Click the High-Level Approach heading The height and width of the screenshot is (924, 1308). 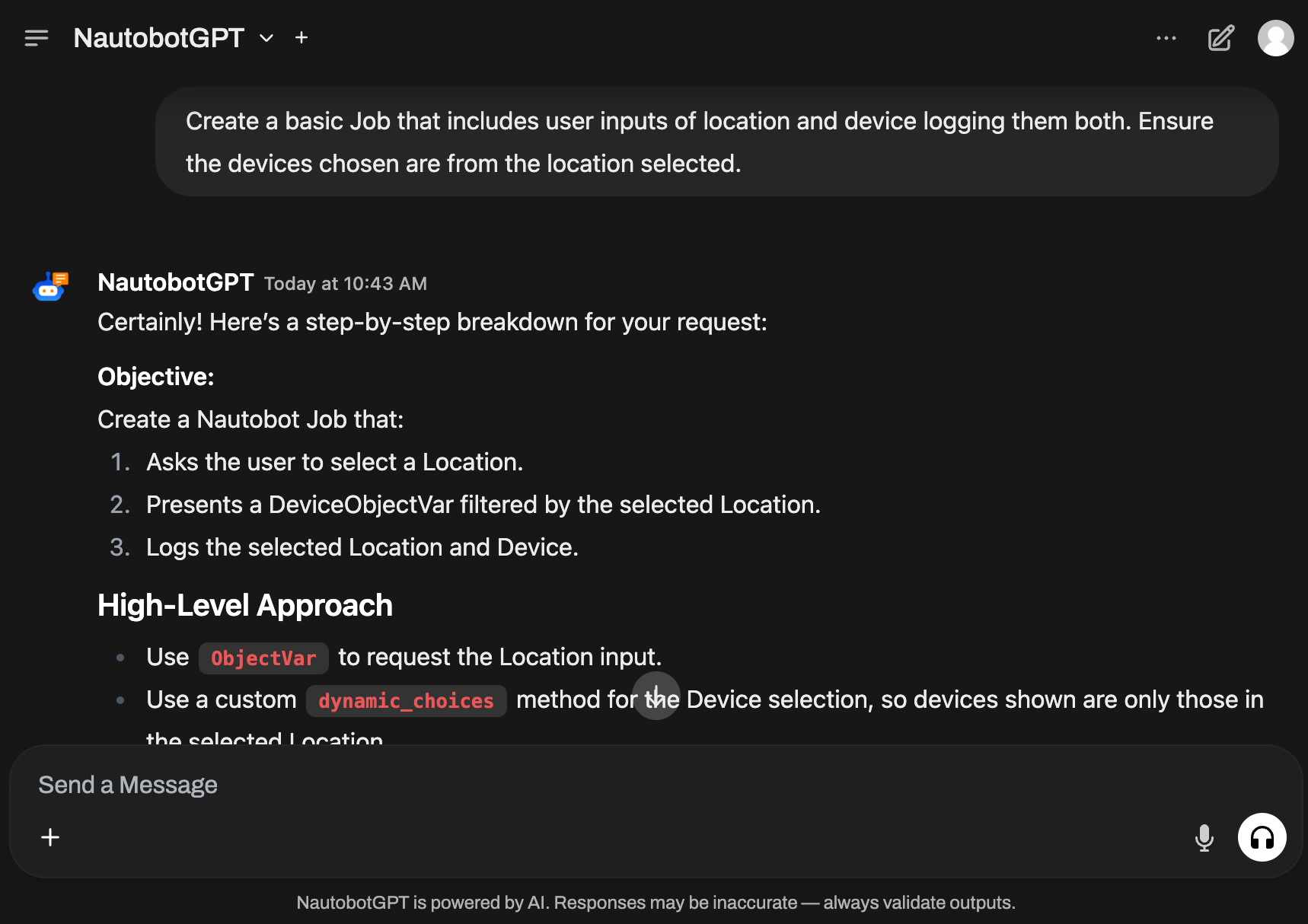(245, 606)
